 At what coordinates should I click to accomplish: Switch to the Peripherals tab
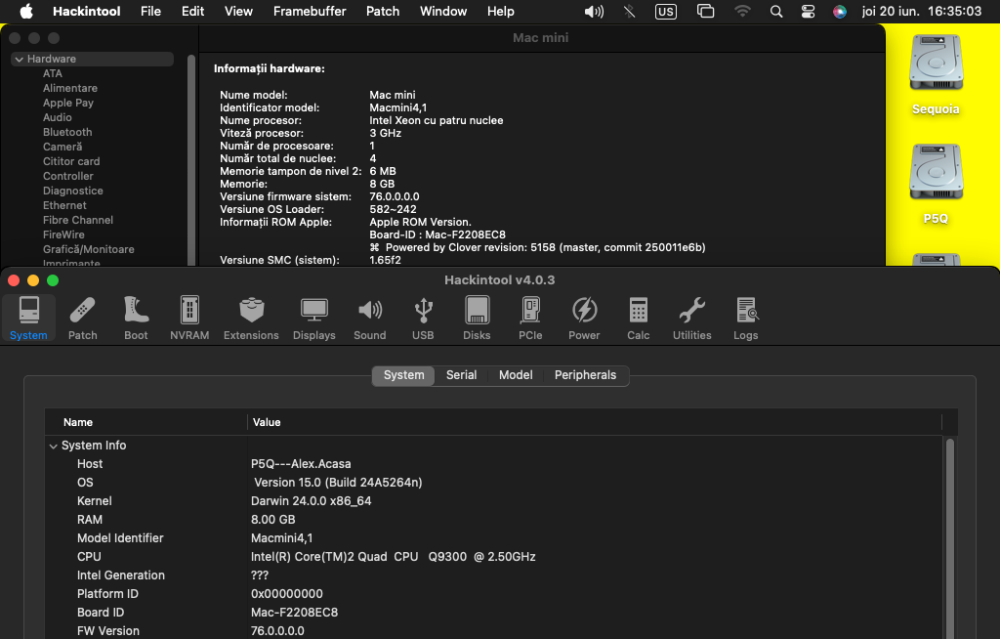(585, 375)
